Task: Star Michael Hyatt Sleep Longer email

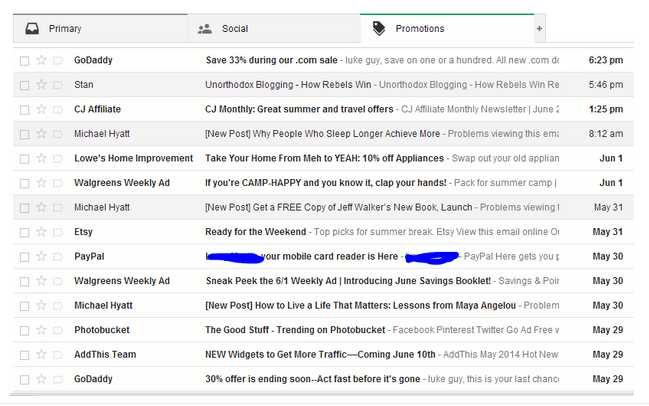Action: coord(41,133)
